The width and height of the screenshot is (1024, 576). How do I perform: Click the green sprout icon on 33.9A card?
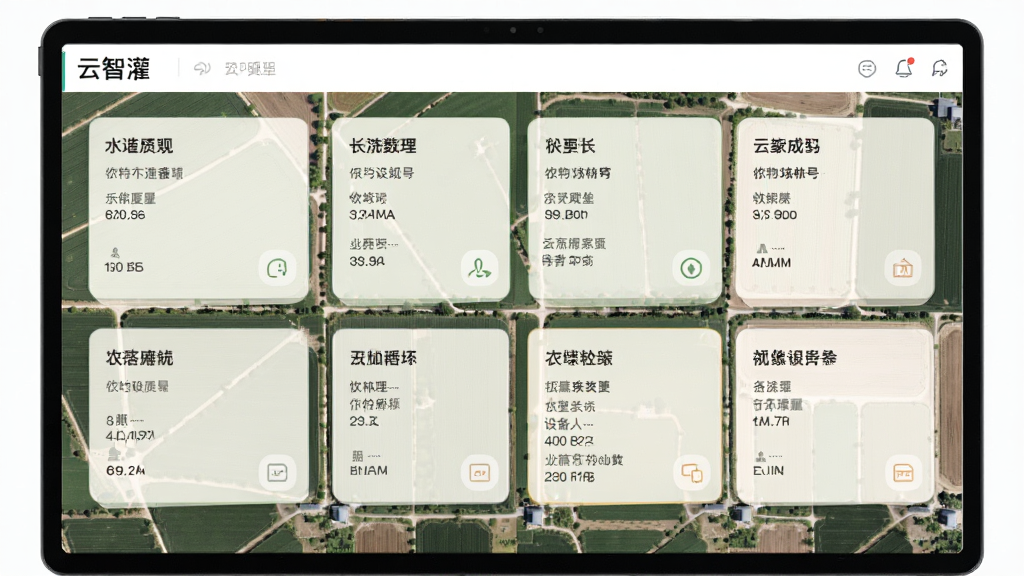pyautogui.click(x=479, y=268)
